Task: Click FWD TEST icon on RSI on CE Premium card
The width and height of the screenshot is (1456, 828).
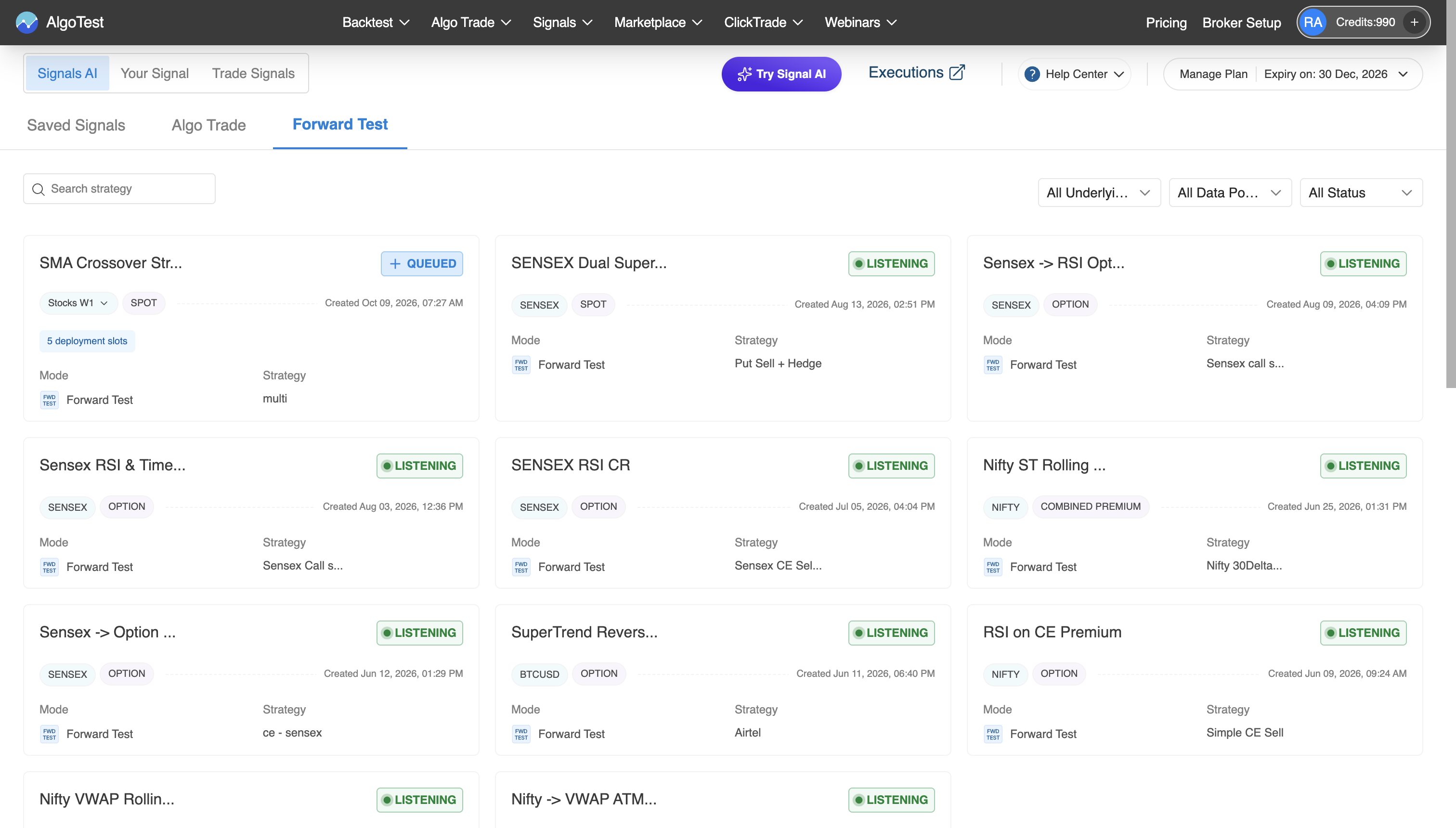Action: click(x=993, y=734)
